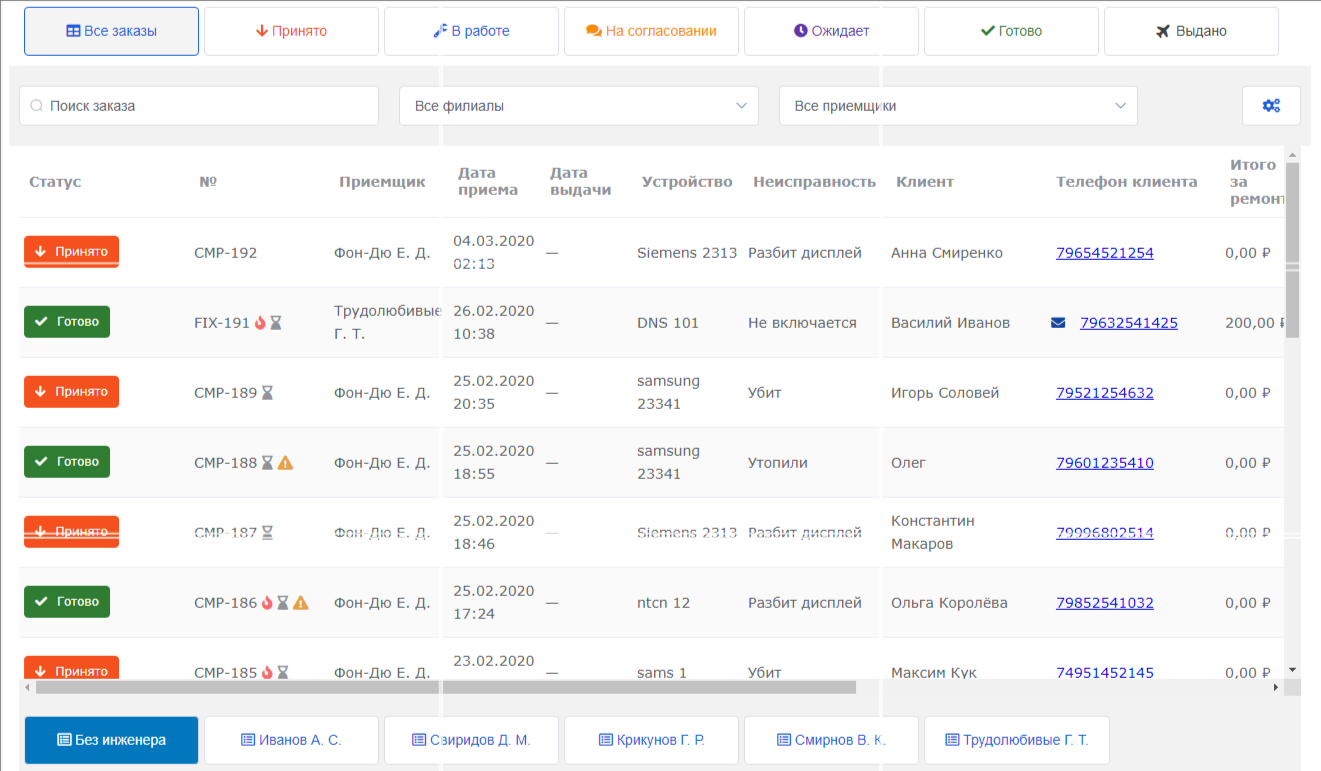Viewport: 1321px width, 771px height.
Task: Sort by the Неисправность column header
Action: click(x=815, y=182)
